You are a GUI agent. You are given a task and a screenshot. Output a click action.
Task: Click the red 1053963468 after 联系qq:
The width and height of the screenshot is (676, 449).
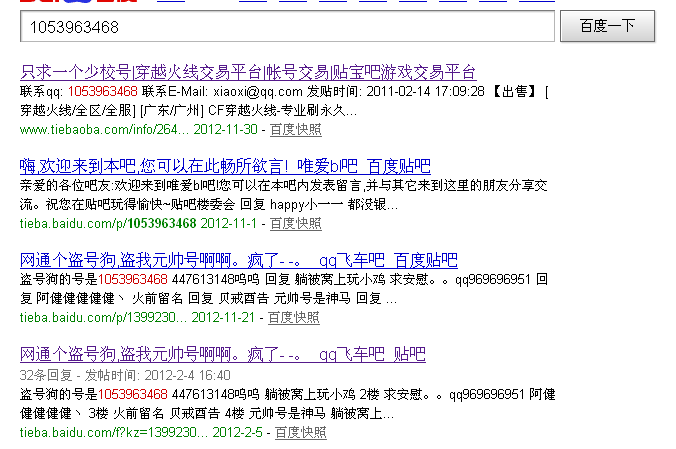103,91
